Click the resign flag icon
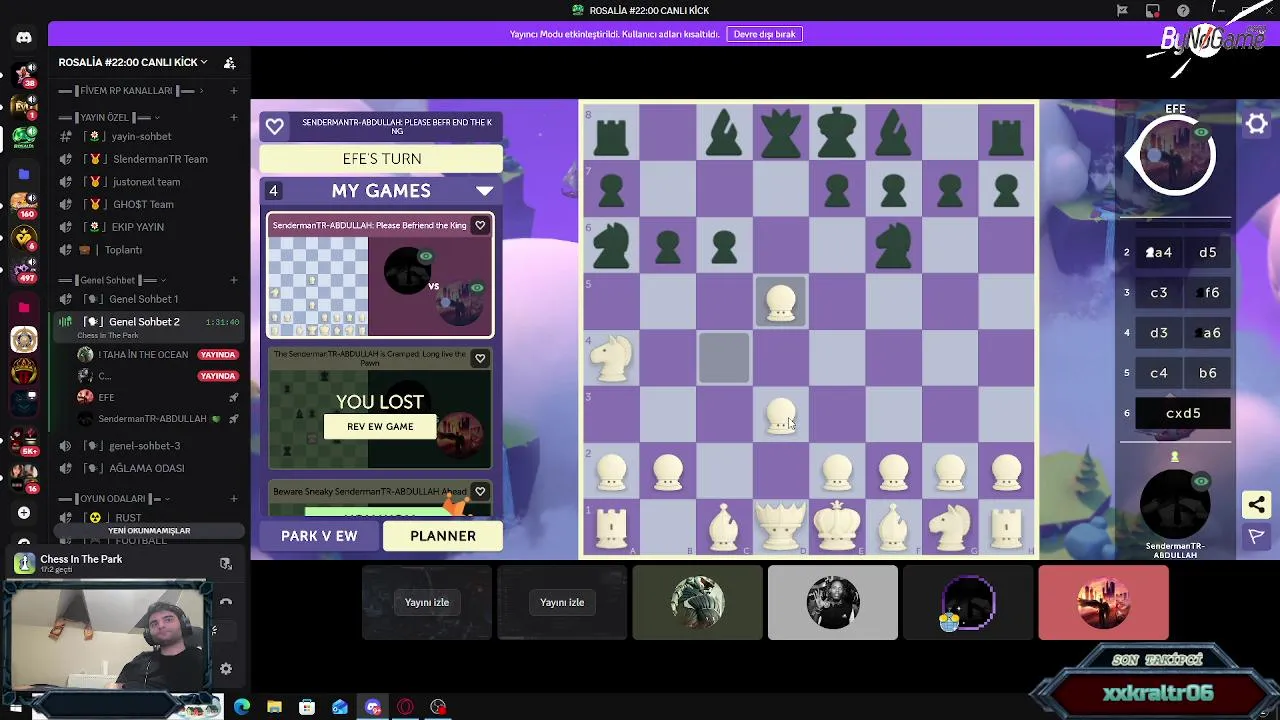 [x=1256, y=537]
